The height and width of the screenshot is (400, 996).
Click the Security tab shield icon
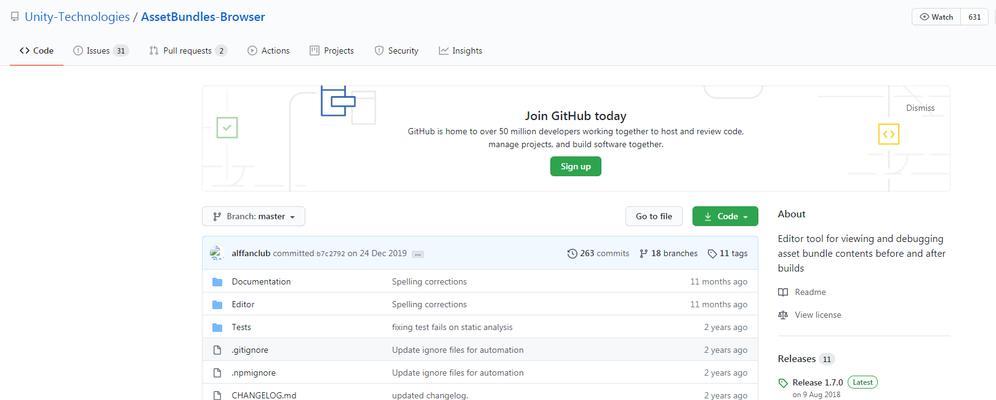tap(379, 51)
